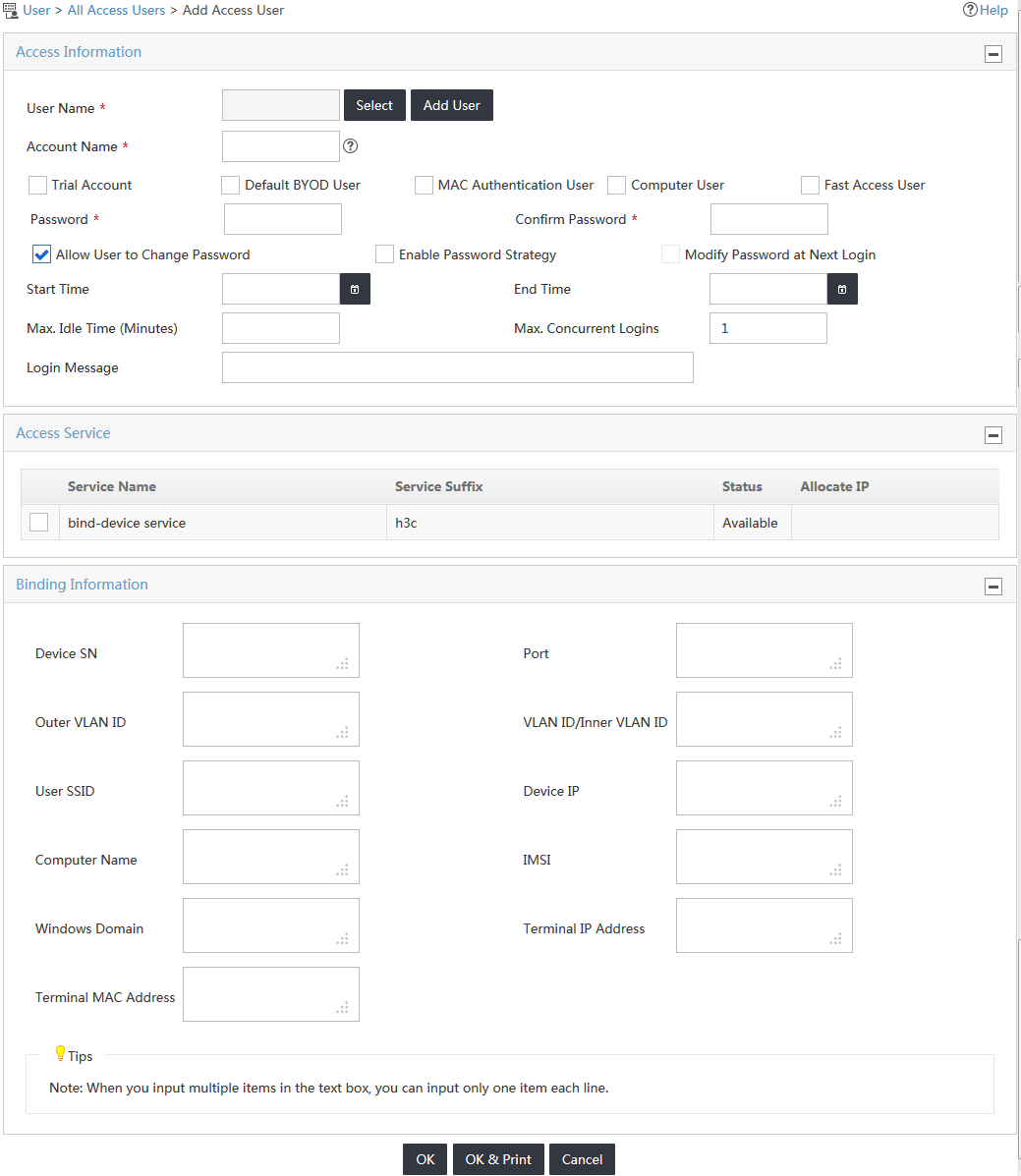Click the Device SN text area

[x=271, y=650]
